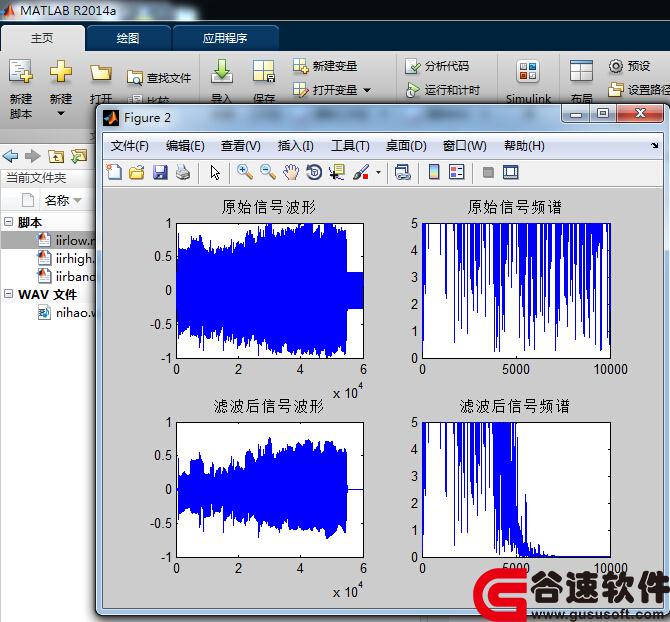
Task: Open the brush color dropdown arrow
Action: pos(378,173)
